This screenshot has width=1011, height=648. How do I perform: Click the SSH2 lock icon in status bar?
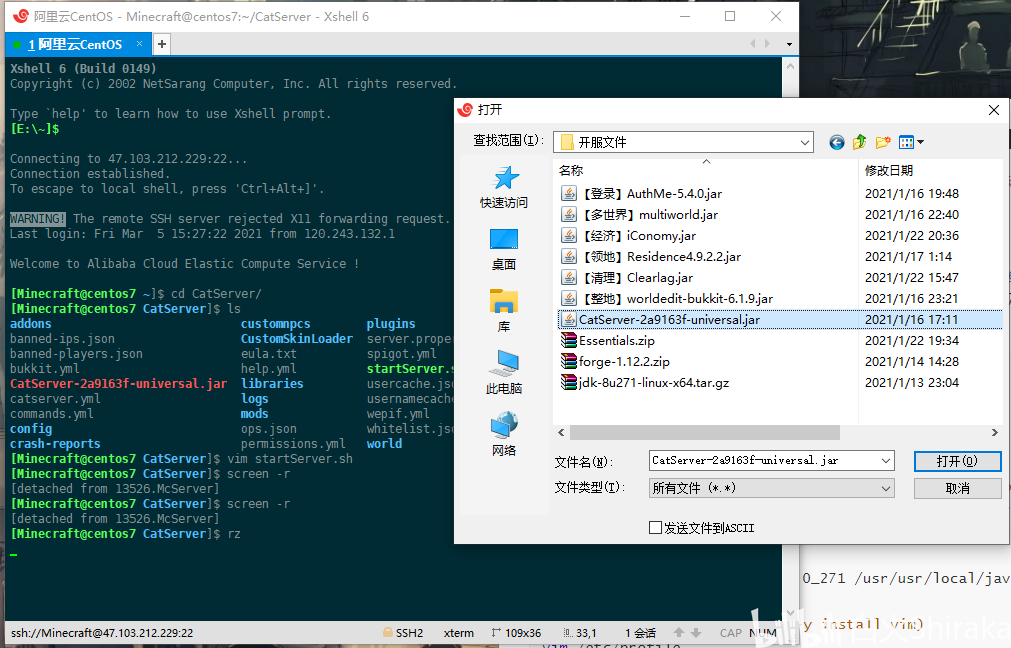click(388, 633)
